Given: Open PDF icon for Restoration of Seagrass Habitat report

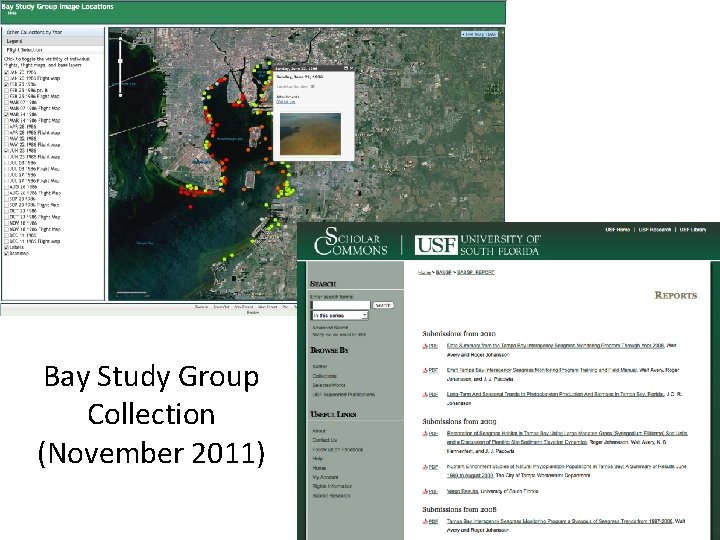Looking at the screenshot, I should point(430,433).
